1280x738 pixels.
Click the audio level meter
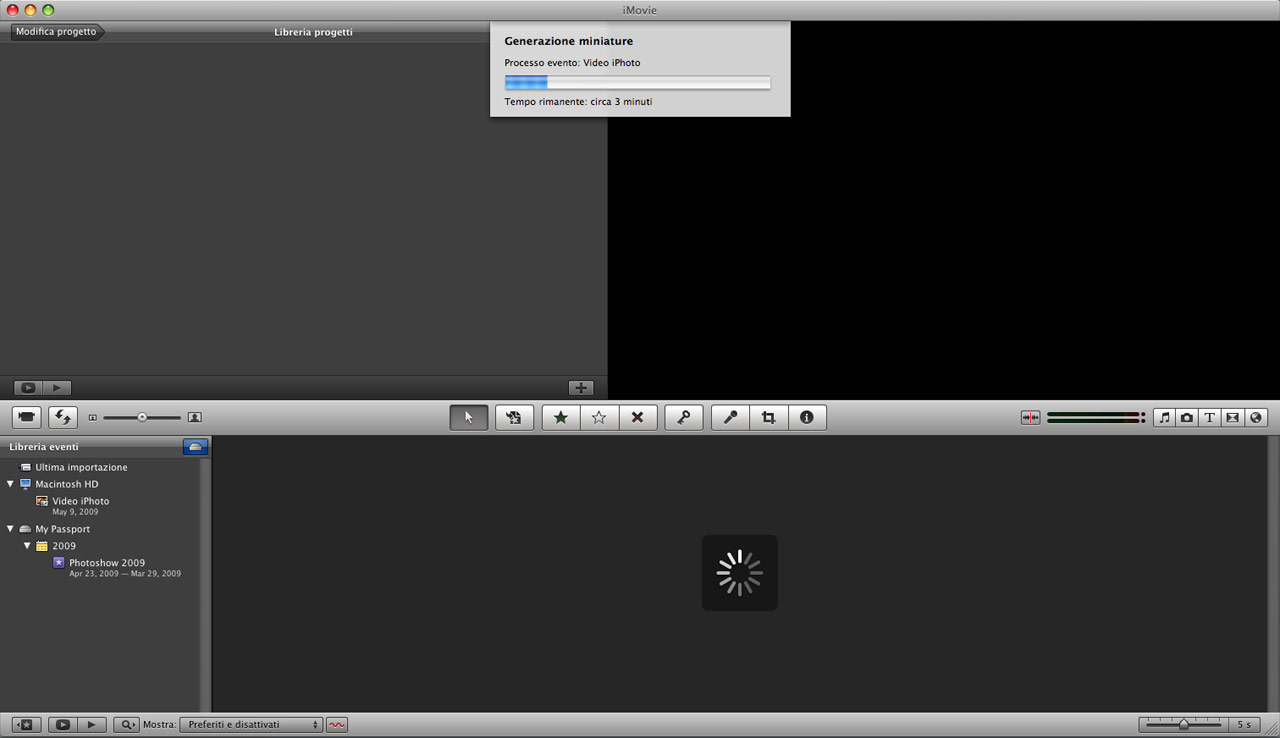click(x=1096, y=417)
